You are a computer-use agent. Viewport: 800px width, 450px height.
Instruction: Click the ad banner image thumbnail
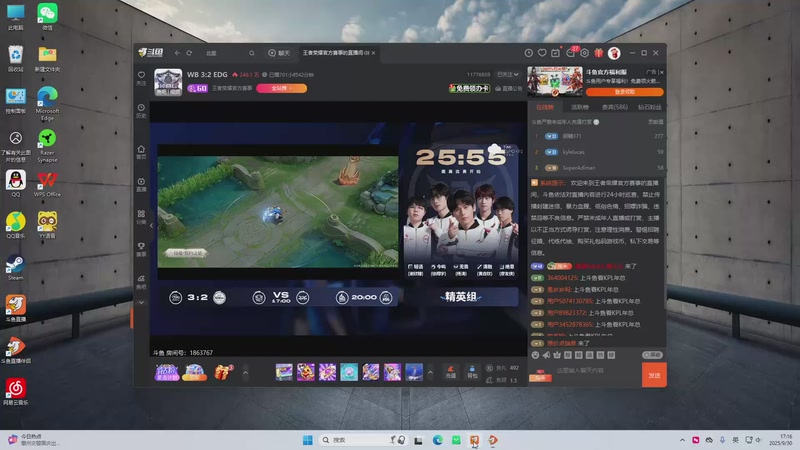(555, 82)
